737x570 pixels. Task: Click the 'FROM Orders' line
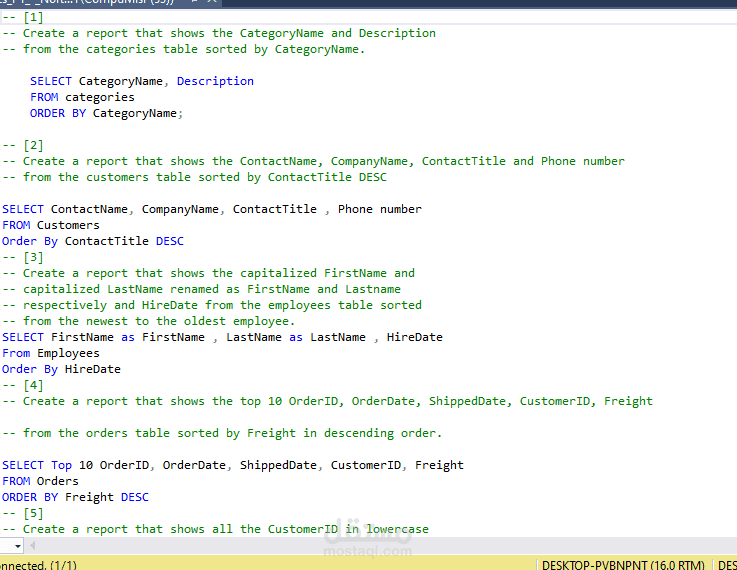pyautogui.click(x=40, y=481)
